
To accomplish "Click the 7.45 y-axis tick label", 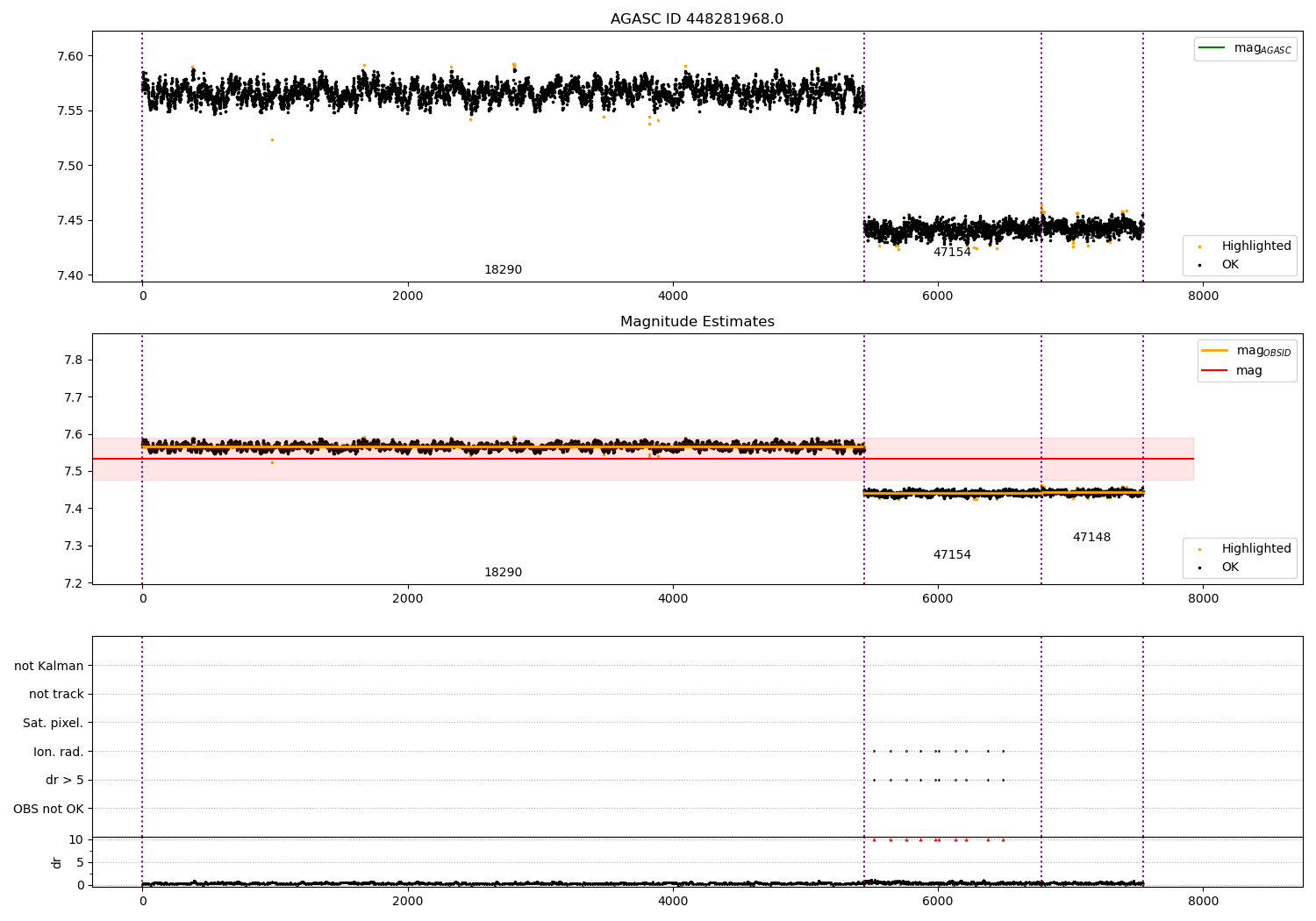I will point(69,220).
